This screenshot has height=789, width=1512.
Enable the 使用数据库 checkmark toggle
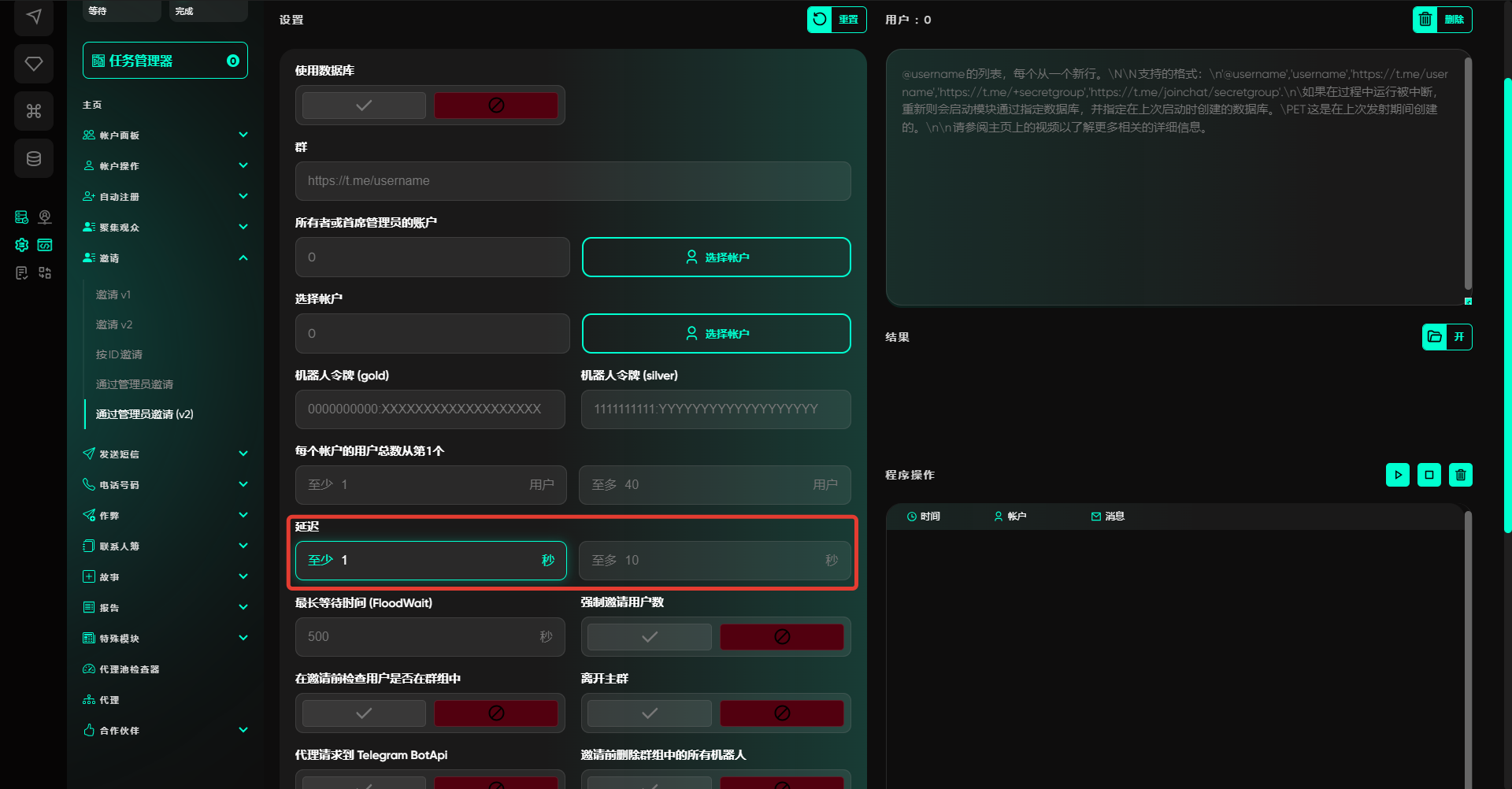[x=364, y=106]
